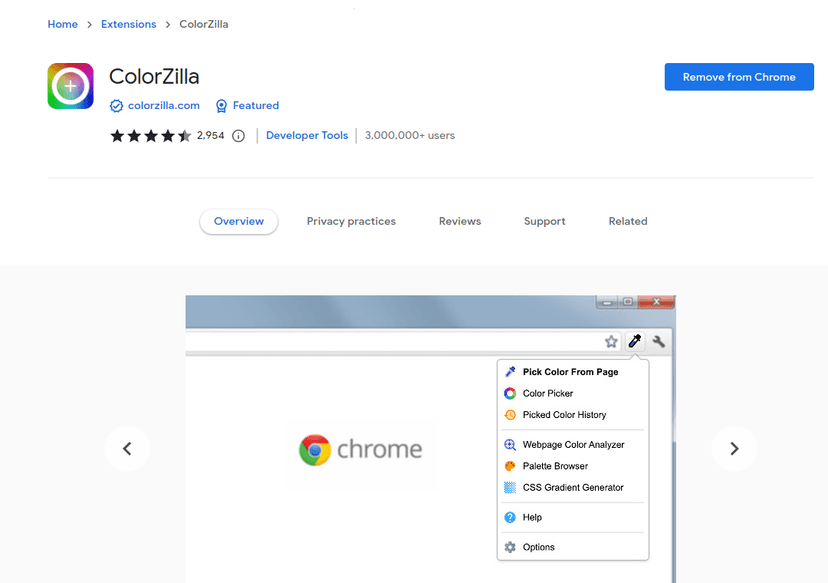828x583 pixels.
Task: Switch to the Related tab
Action: [x=628, y=221]
